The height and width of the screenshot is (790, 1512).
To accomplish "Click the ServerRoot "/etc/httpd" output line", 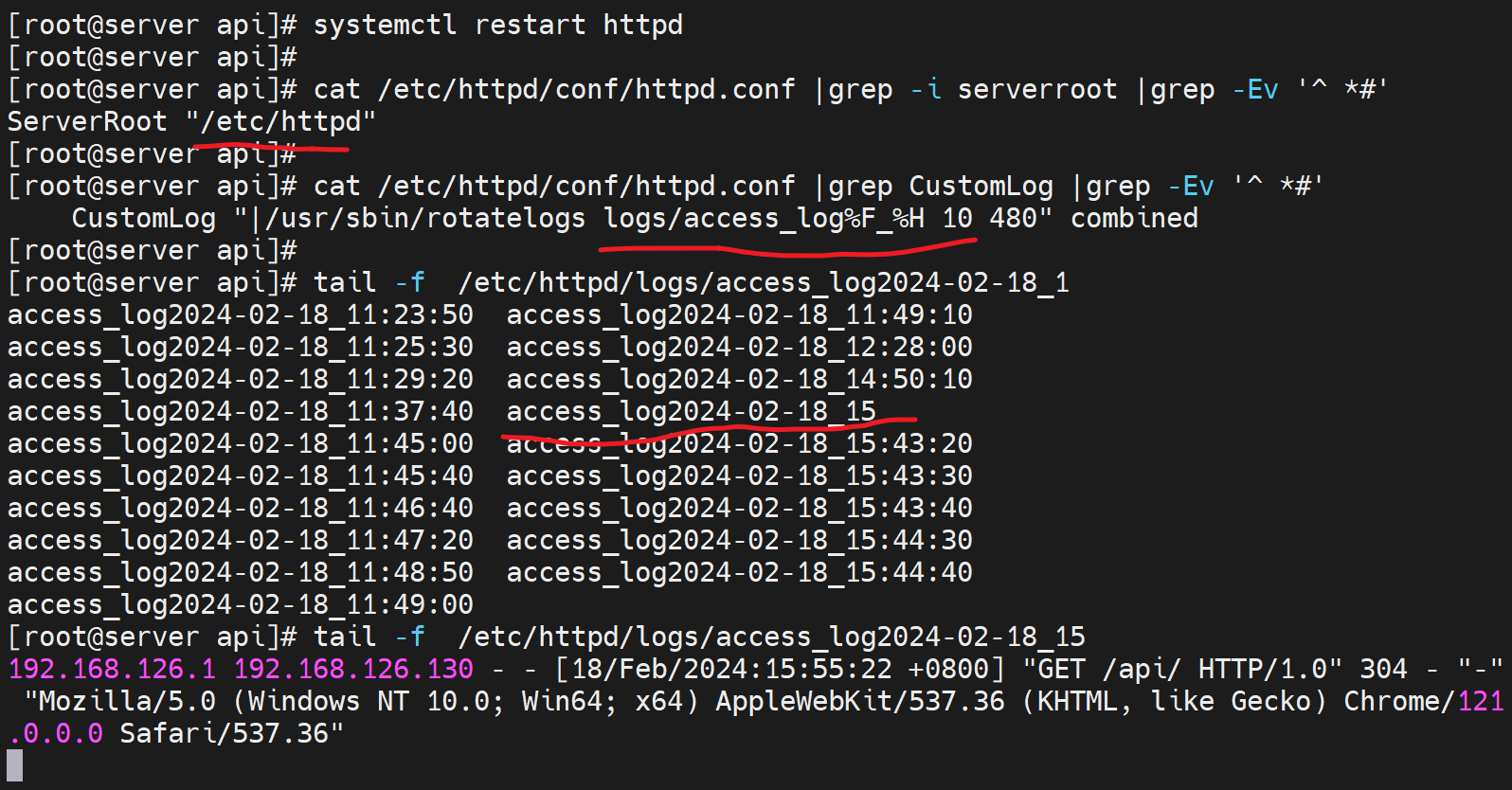I will point(191,121).
